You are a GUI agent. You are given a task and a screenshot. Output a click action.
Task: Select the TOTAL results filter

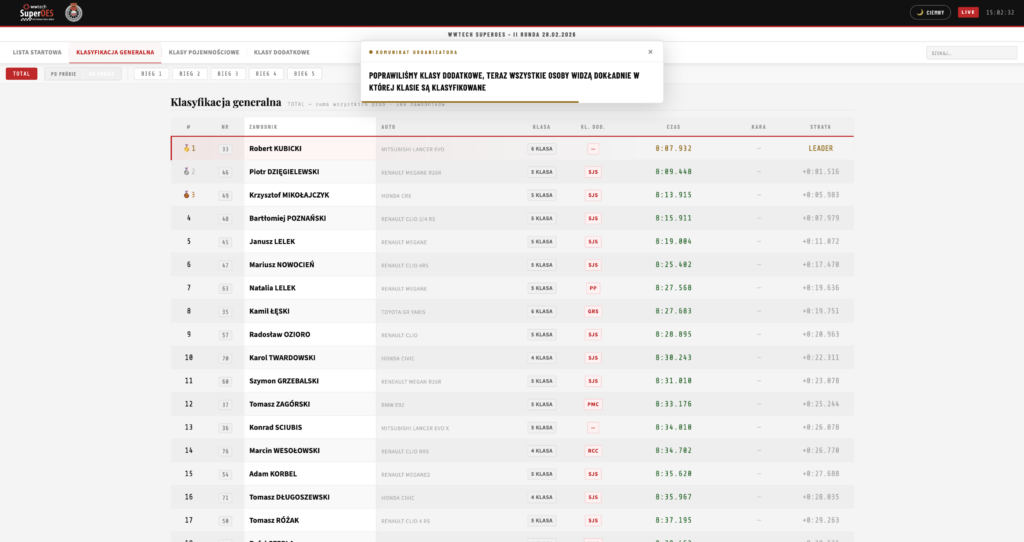21,74
